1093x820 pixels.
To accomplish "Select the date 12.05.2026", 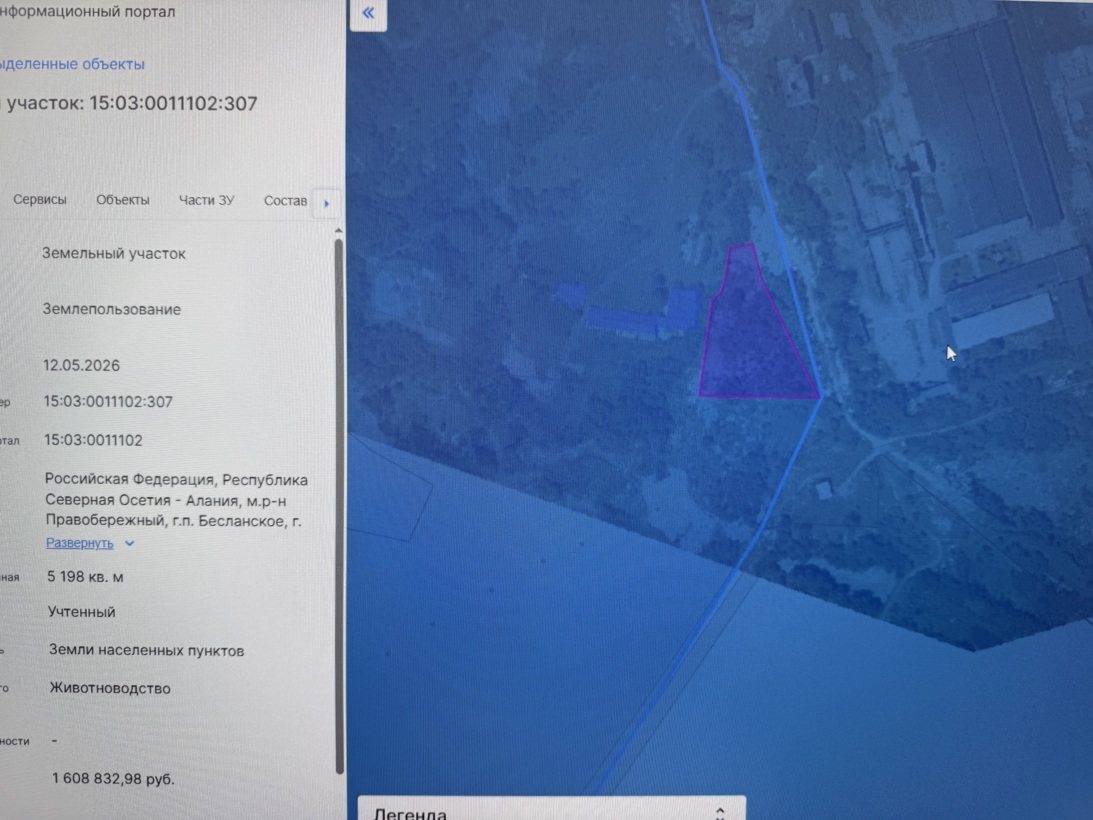I will pos(82,365).
